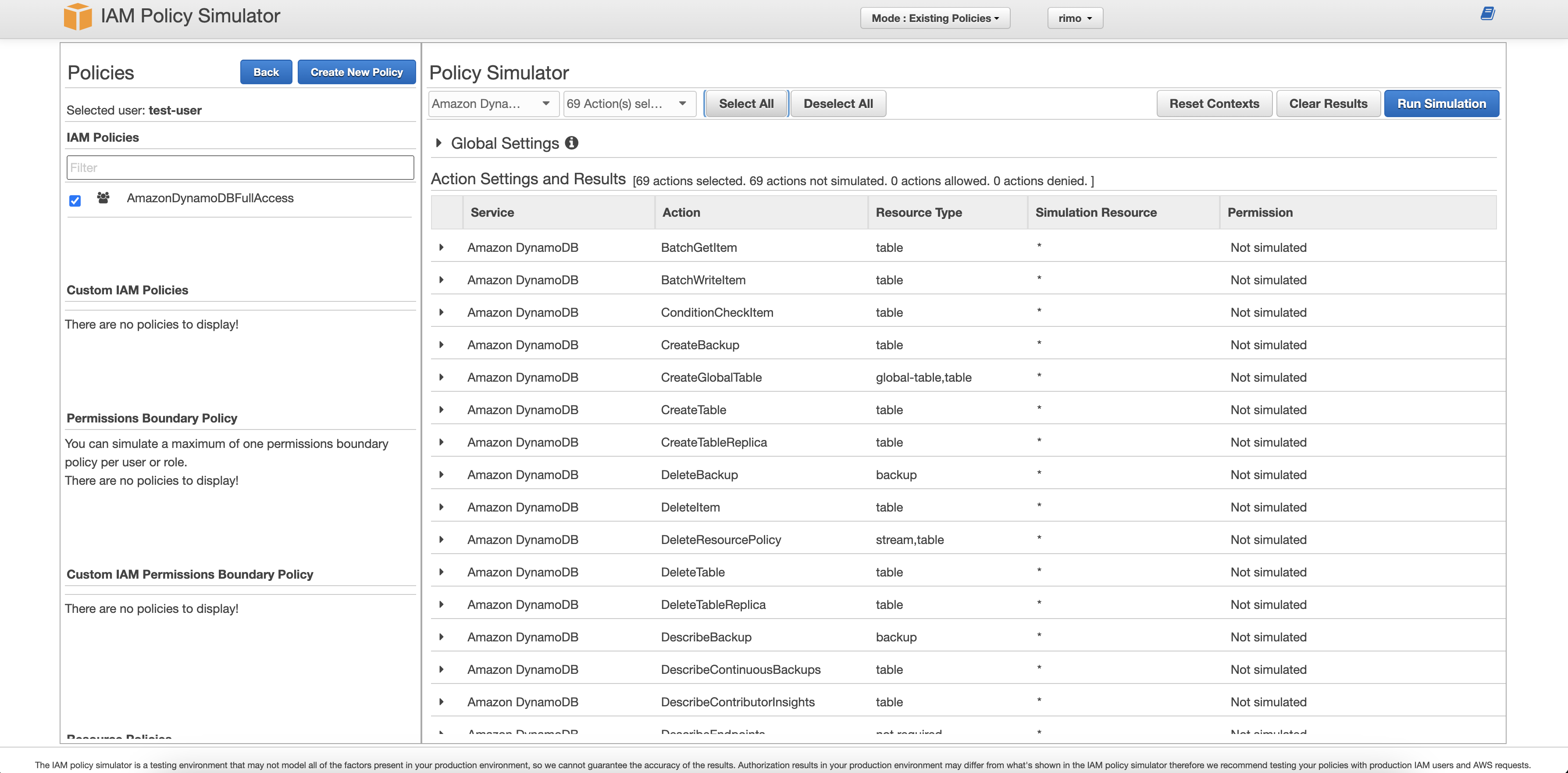Click the group icon beside AmazonDynamoDBFullAccess
Screen dimensions: 1568x773
[x=103, y=198]
